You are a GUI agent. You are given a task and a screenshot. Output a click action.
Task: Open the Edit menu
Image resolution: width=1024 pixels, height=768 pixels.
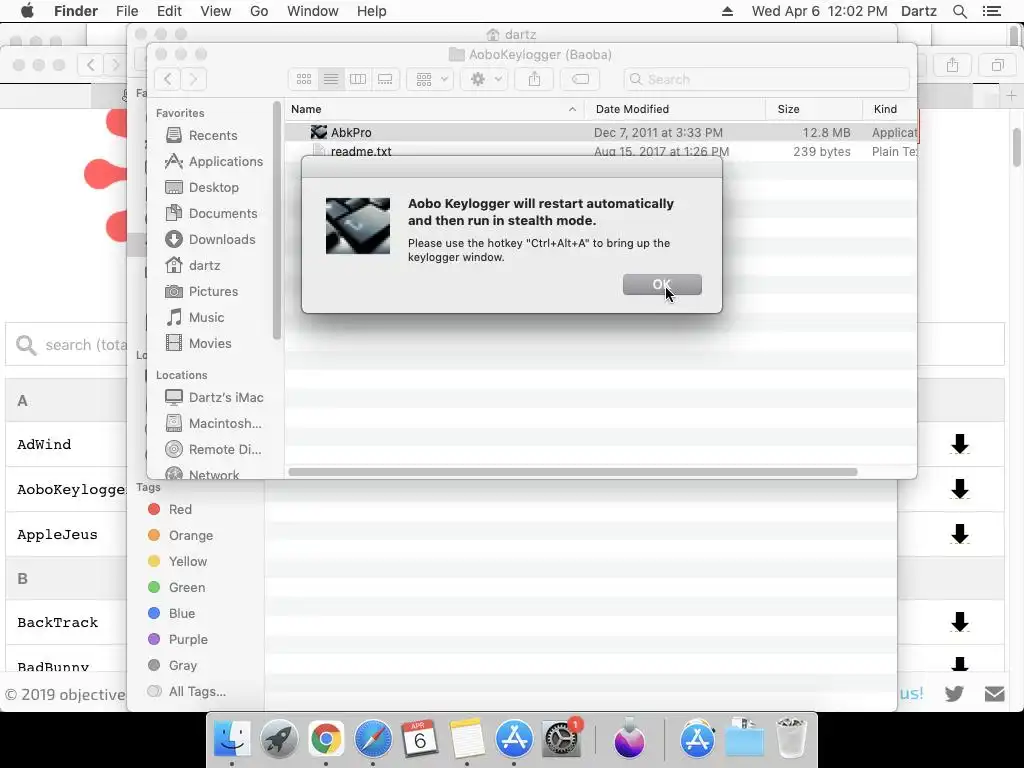click(x=169, y=11)
